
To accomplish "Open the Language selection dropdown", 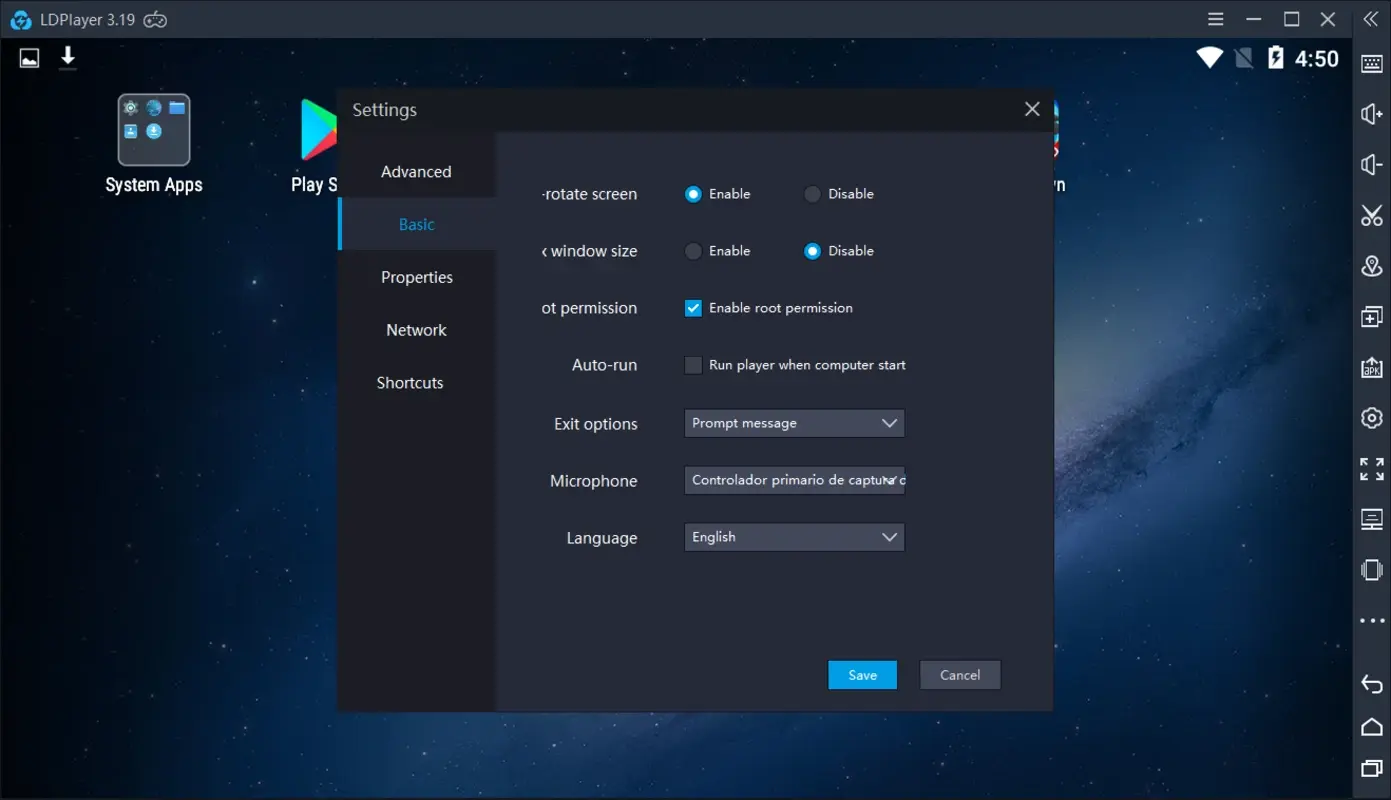I will (x=793, y=537).
